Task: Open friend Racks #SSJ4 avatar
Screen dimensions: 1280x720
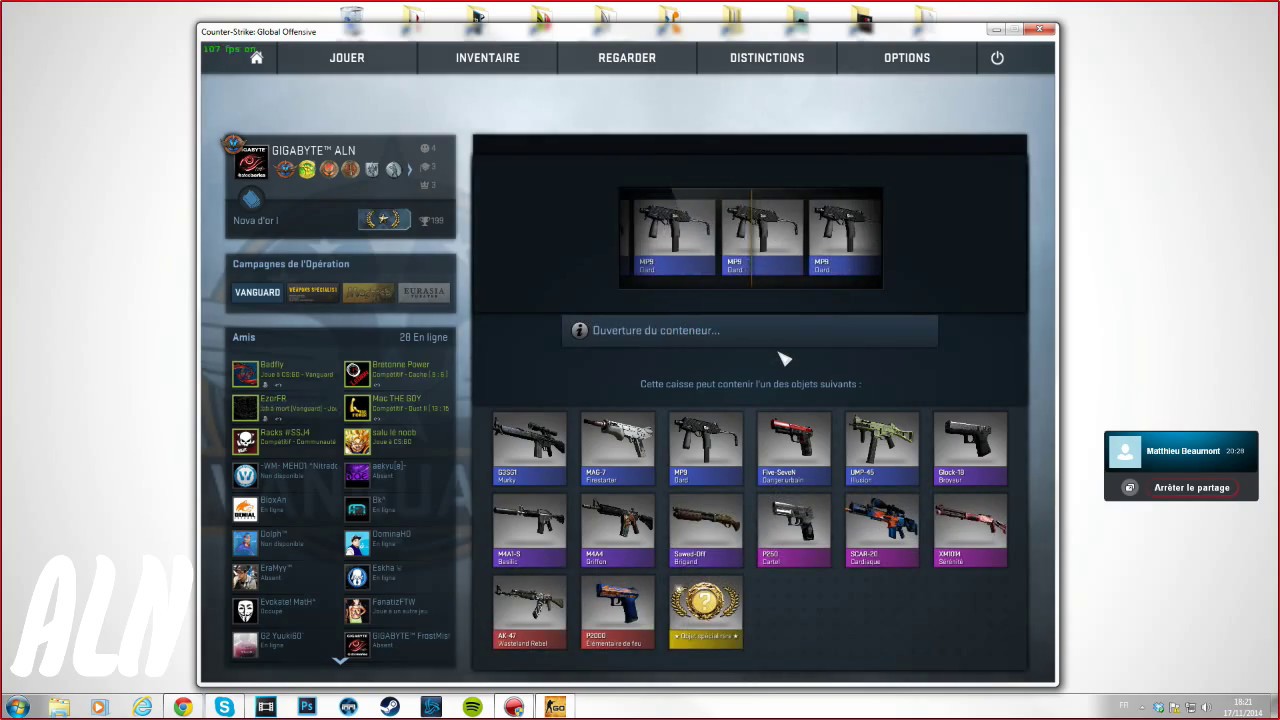Action: click(245, 442)
